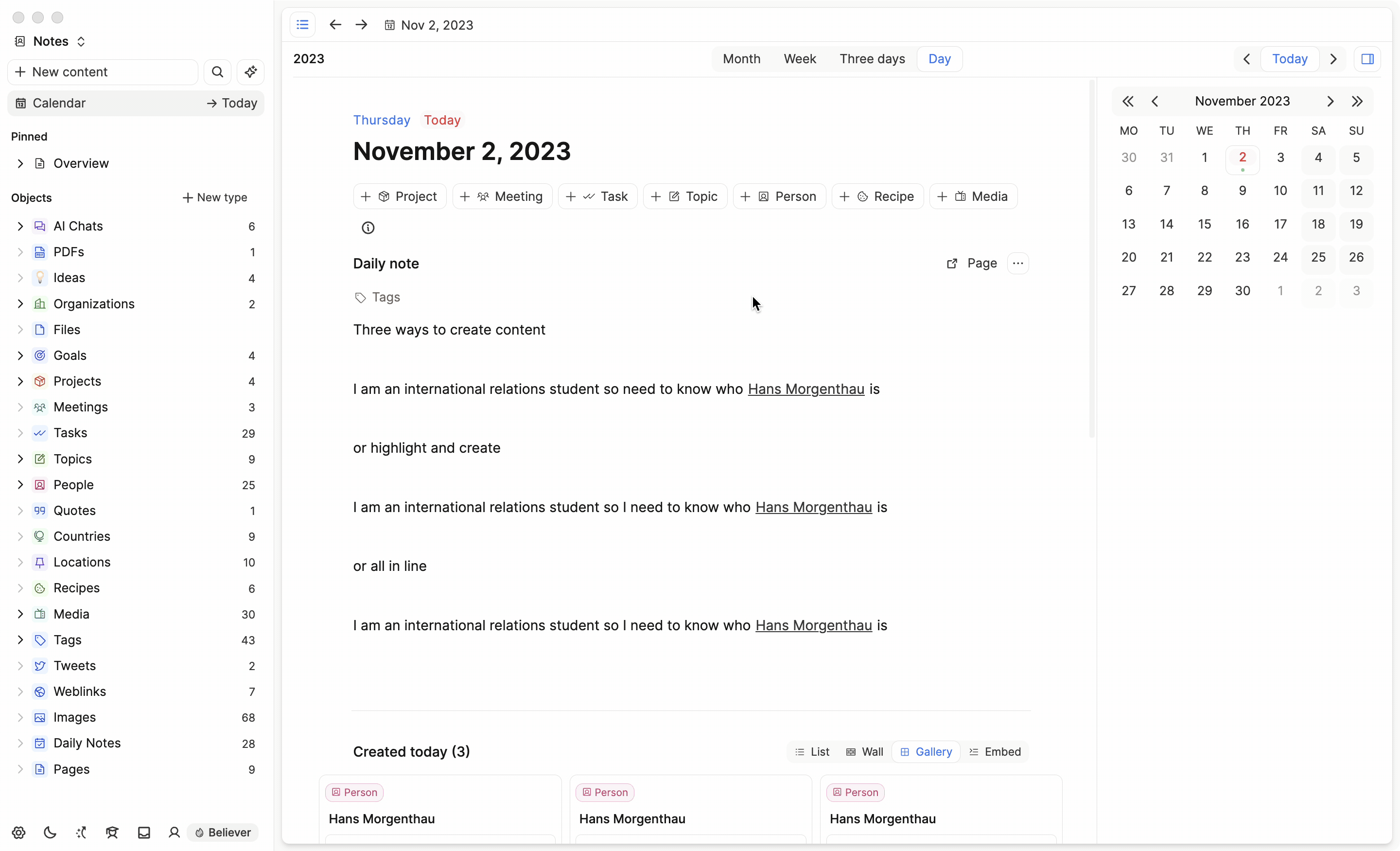The image size is (1400, 851).
Task: Switch to Month calendar view
Action: (x=741, y=58)
